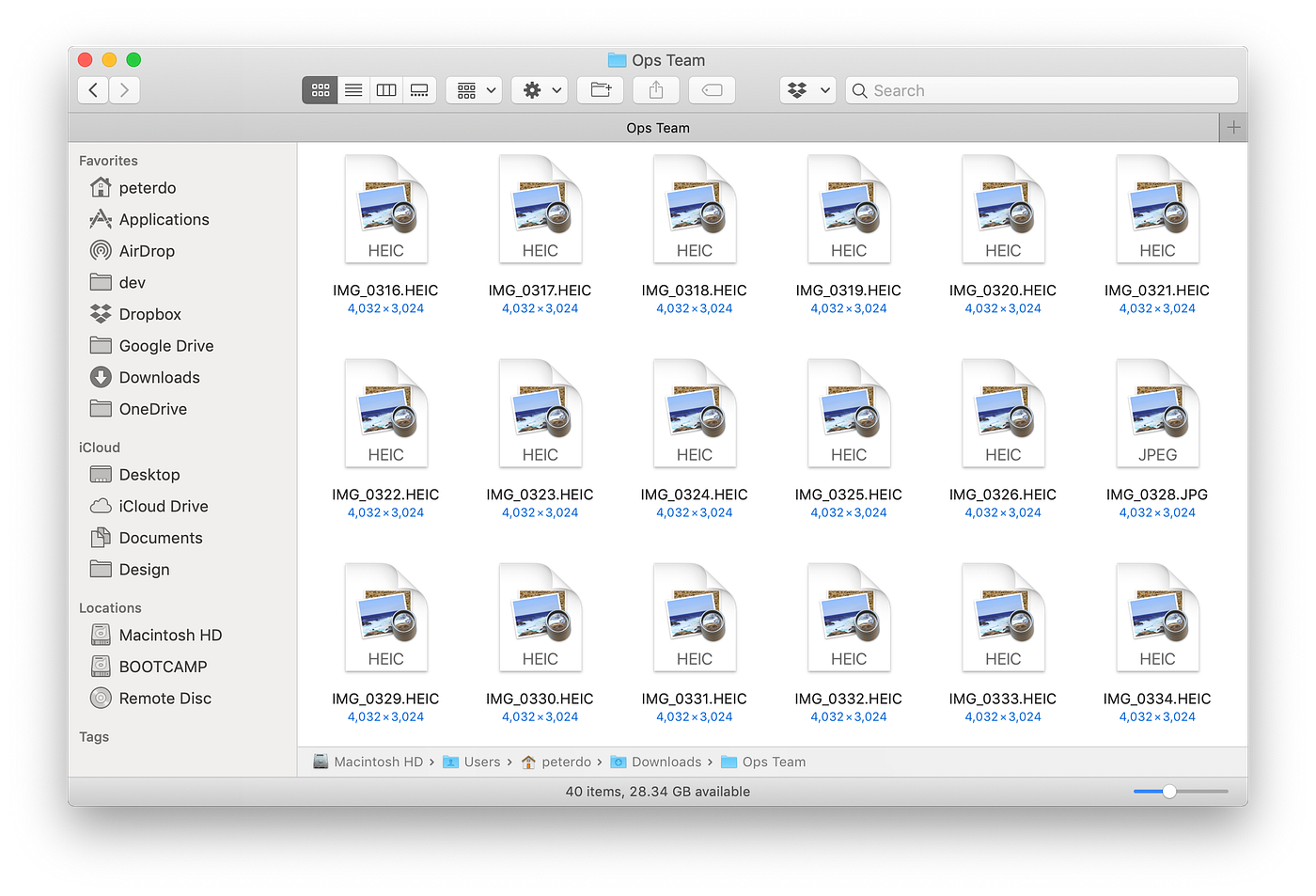Screen dimensions: 1316x896
Task: Switch to column view
Action: (385, 89)
